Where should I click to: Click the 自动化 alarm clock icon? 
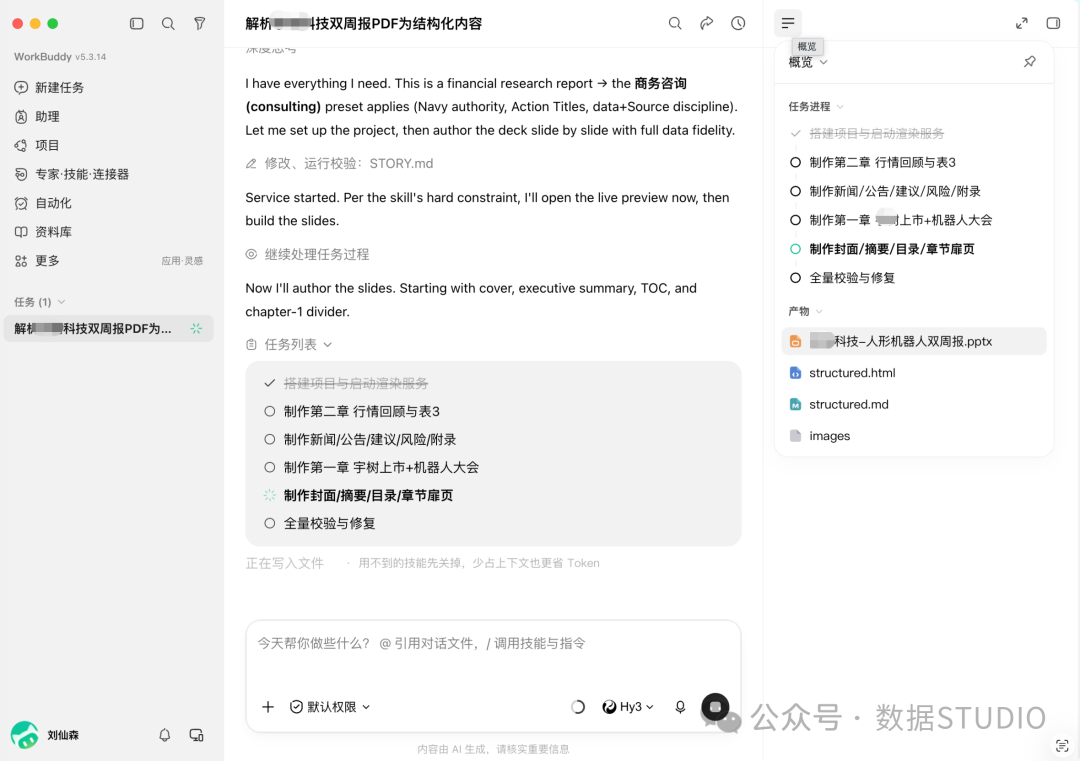click(x=21, y=203)
